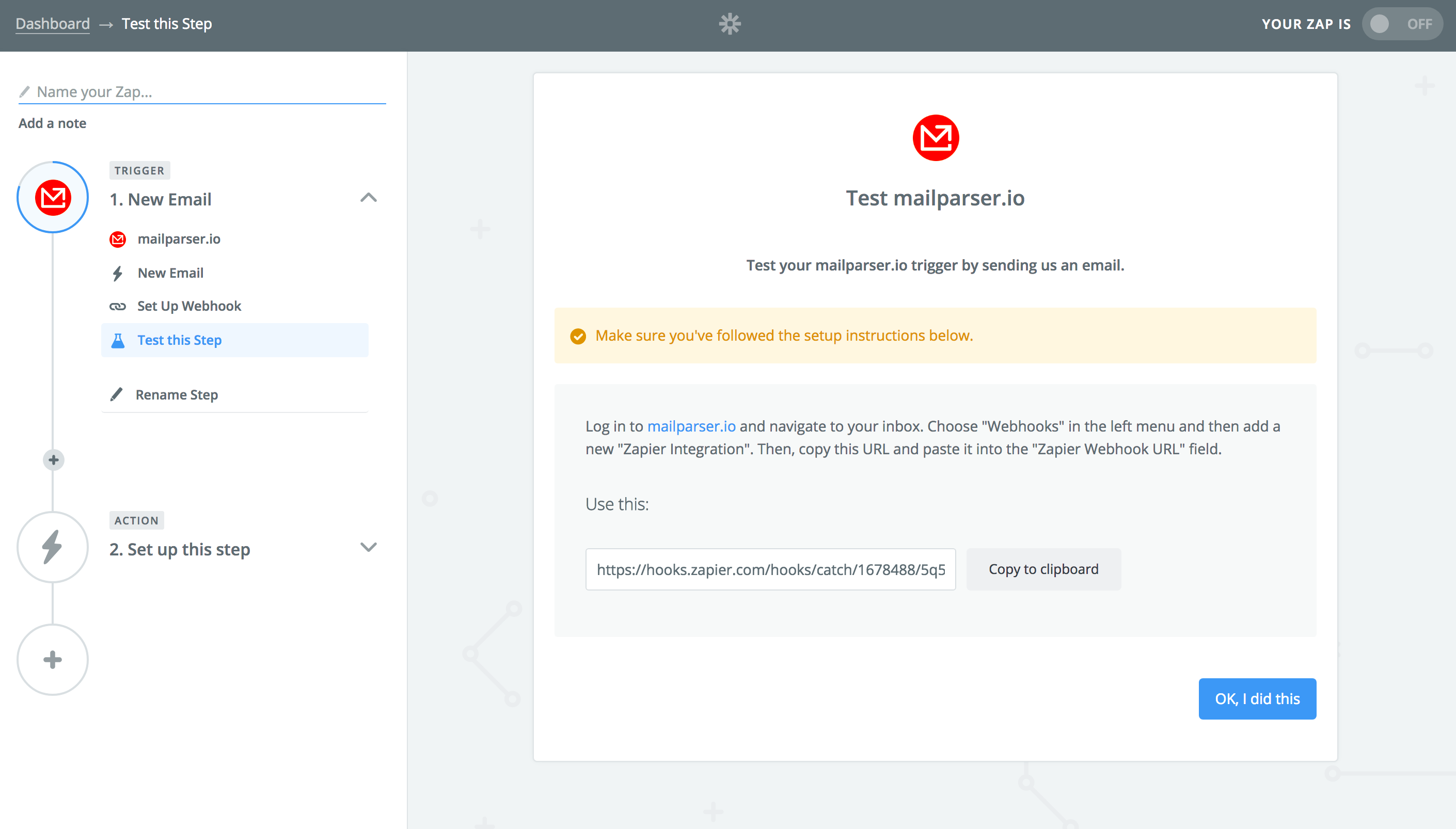This screenshot has height=829, width=1456.
Task: Click the large mailparser trigger circle icon
Action: point(53,198)
